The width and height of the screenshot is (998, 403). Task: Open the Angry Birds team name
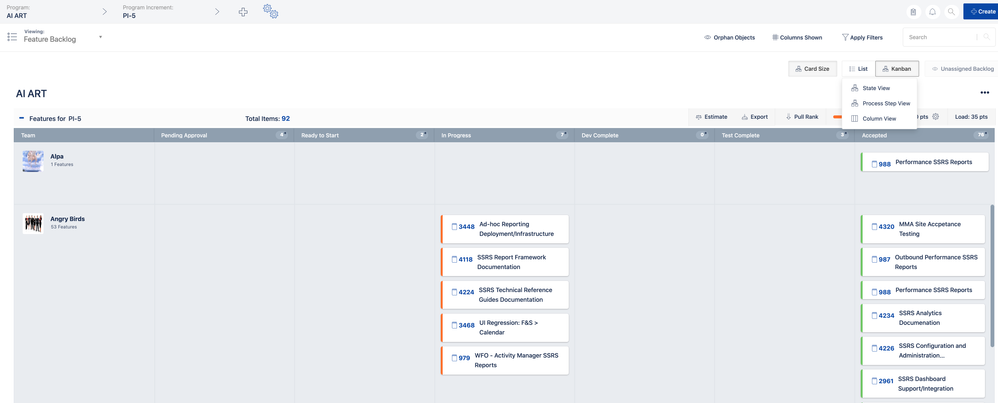point(67,219)
